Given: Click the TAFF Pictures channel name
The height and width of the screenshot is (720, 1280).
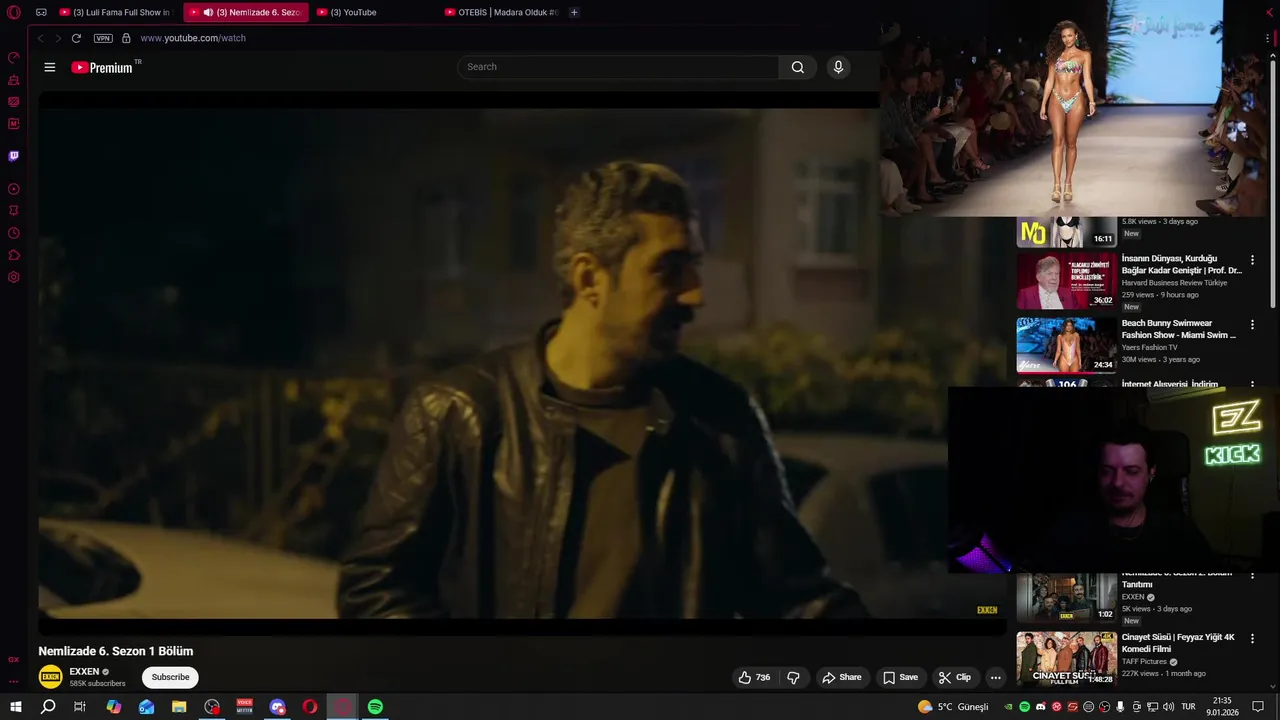Looking at the screenshot, I should point(1144,661).
